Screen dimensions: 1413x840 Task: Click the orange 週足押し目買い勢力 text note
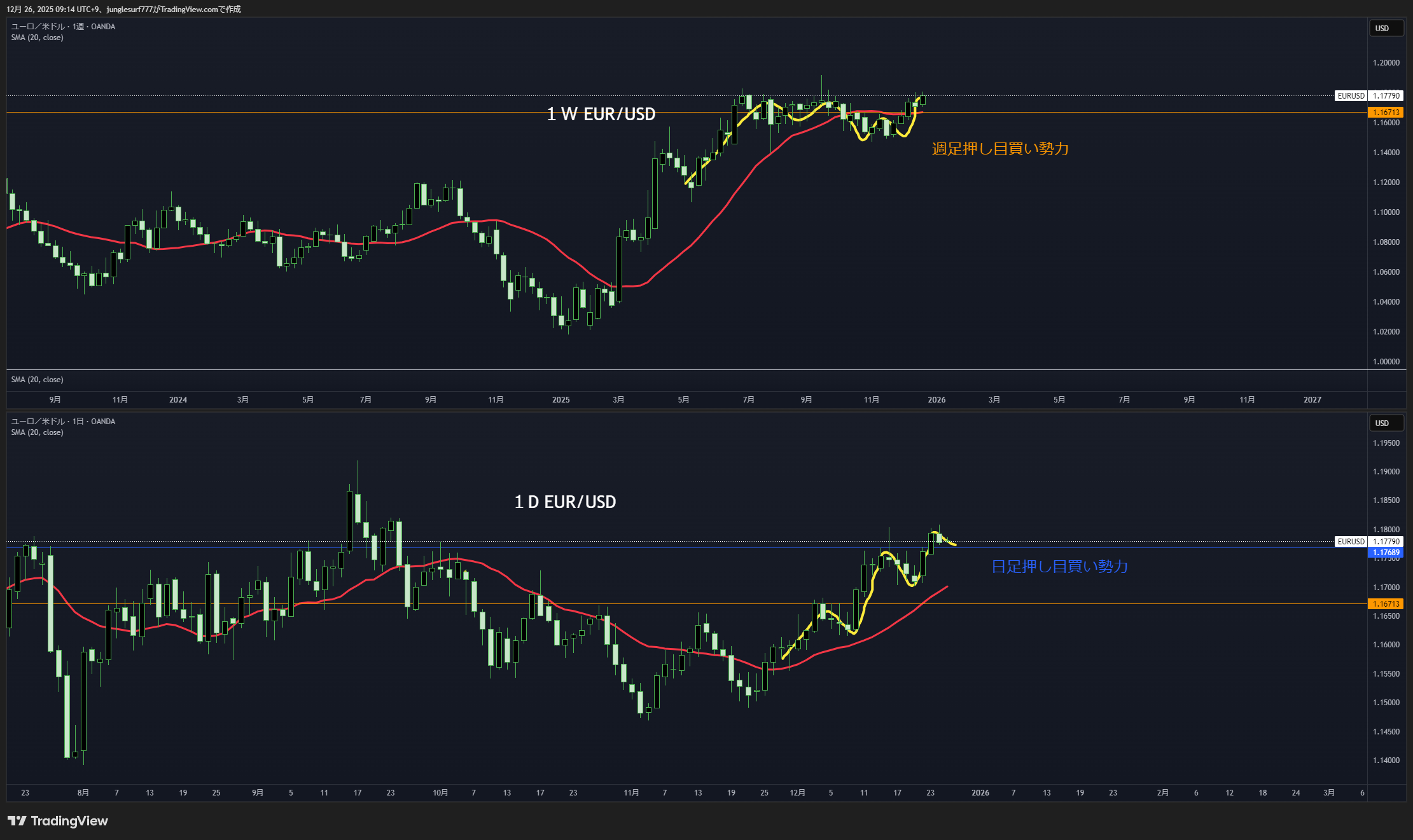click(x=1000, y=149)
